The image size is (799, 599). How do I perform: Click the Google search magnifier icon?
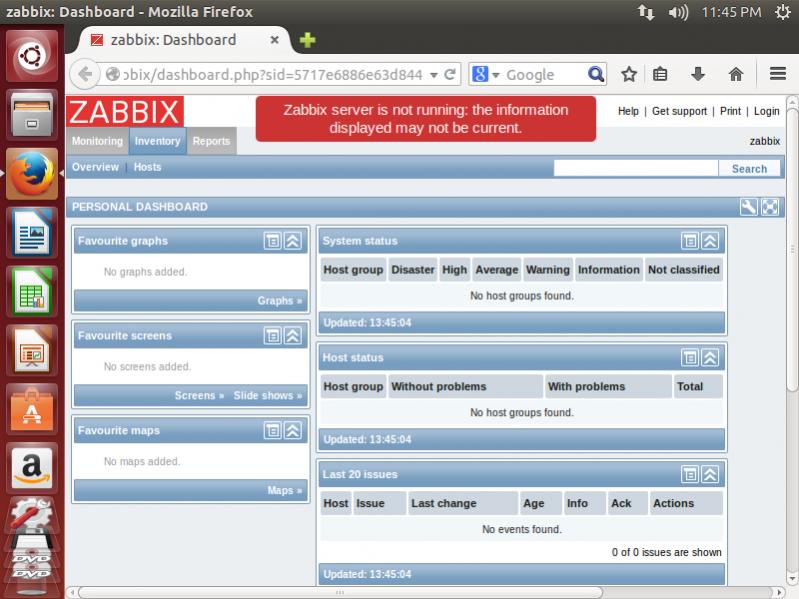[x=595, y=74]
